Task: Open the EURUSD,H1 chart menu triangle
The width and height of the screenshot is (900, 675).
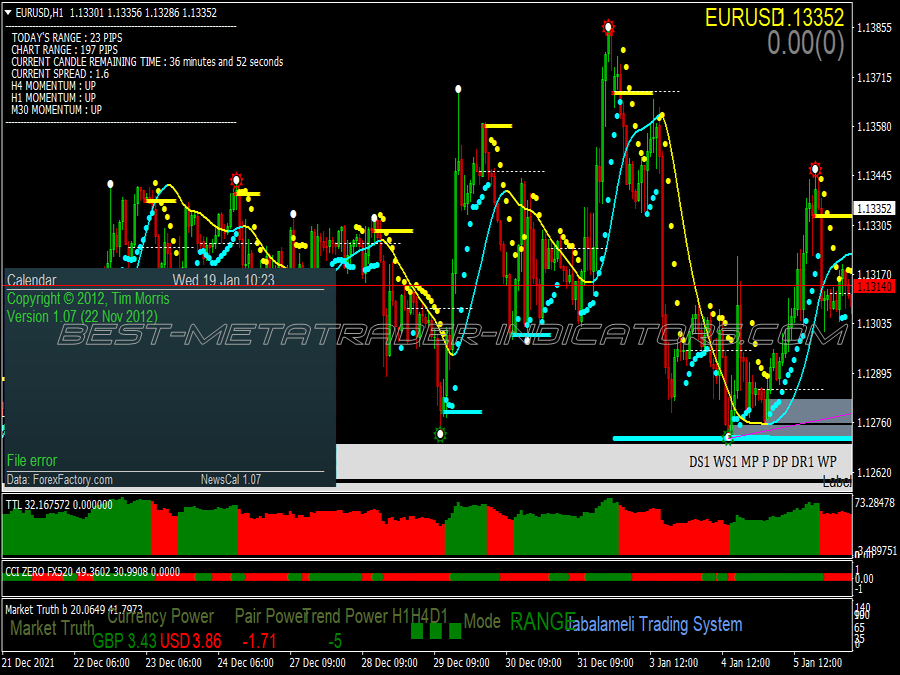Action: pyautogui.click(x=8, y=13)
